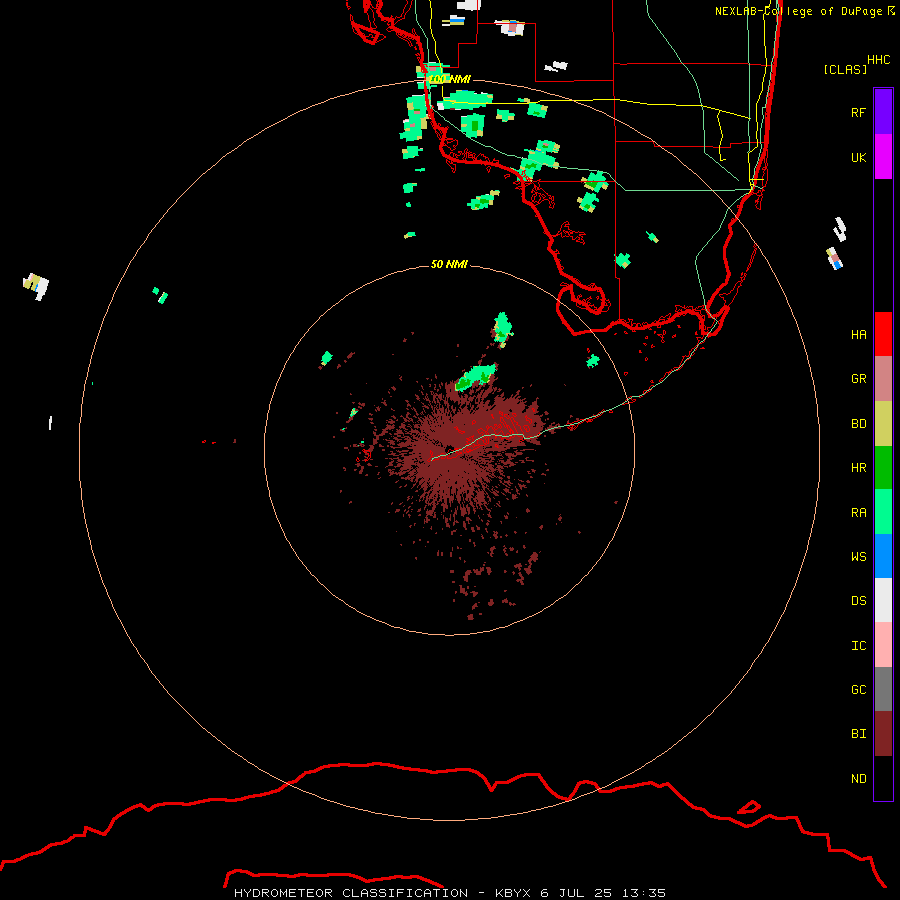Click the HA legend label
The image size is (900, 900).
[x=858, y=334]
